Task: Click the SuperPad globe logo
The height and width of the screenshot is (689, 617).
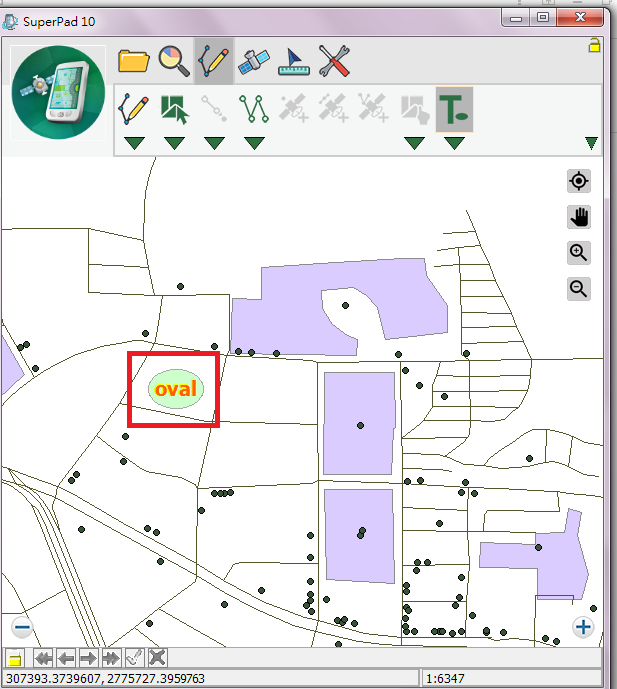Action: click(58, 92)
